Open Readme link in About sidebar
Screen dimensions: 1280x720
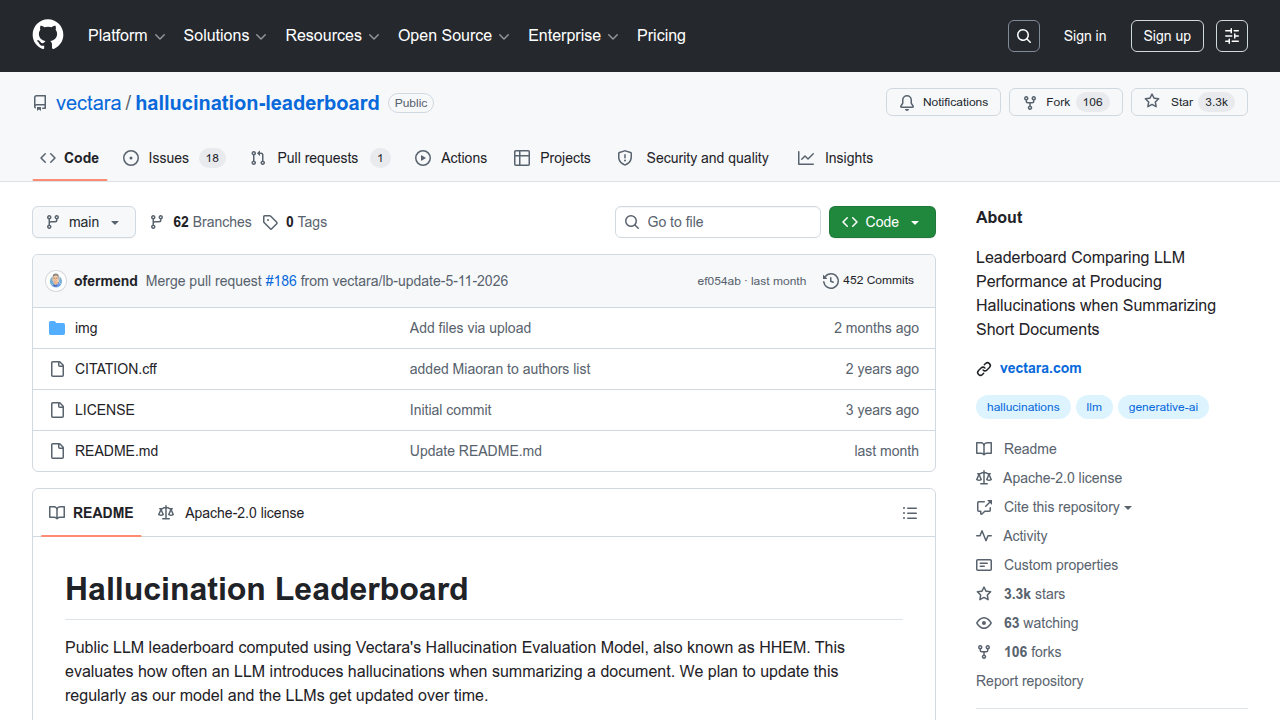1030,449
